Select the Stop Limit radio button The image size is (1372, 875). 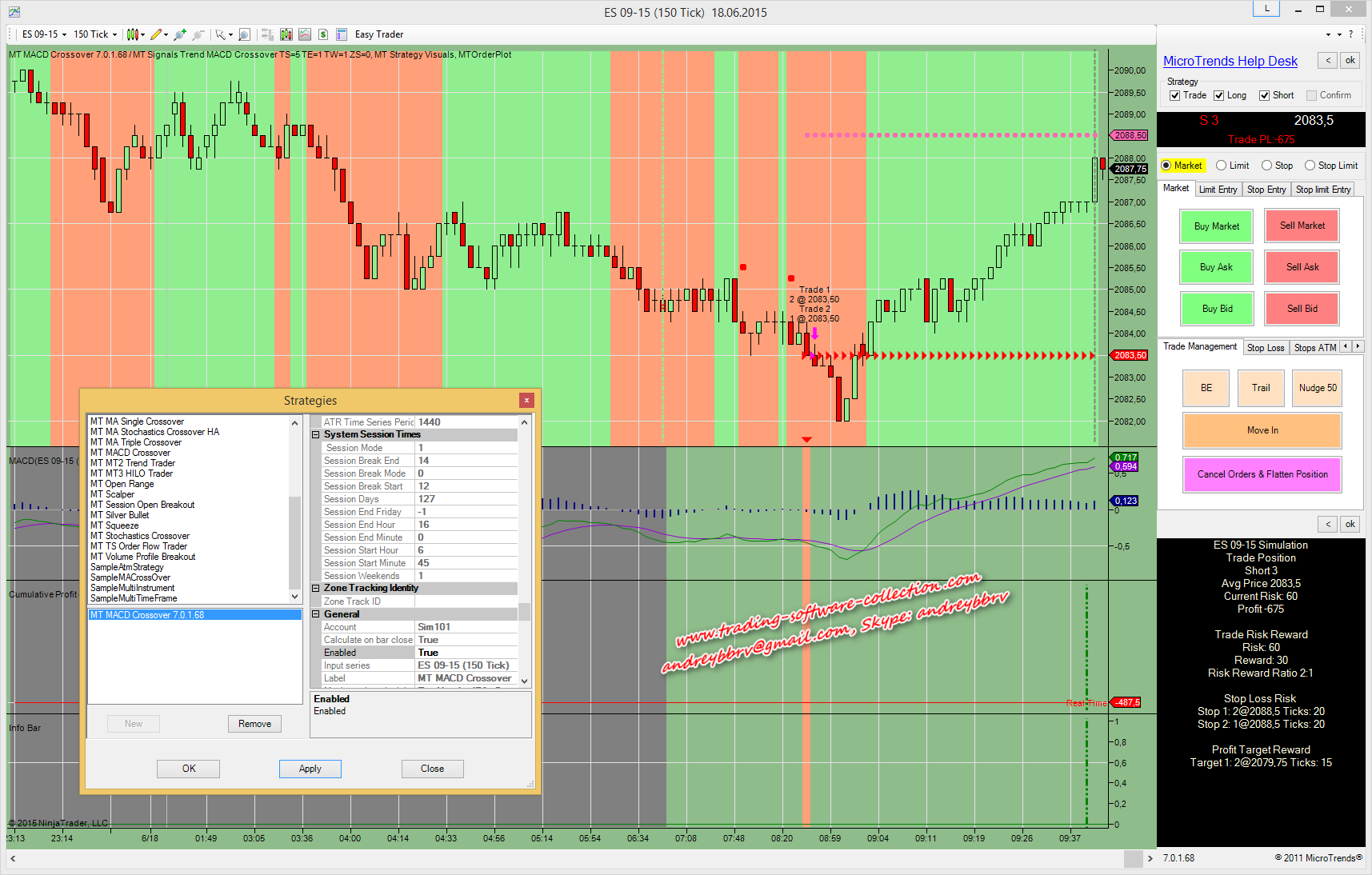point(1310,166)
